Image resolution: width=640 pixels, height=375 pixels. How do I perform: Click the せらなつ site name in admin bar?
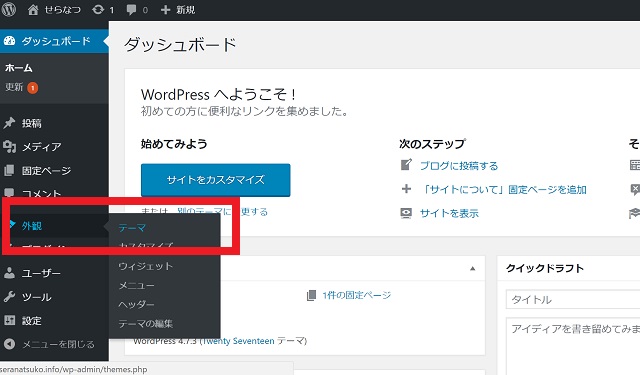(x=62, y=10)
